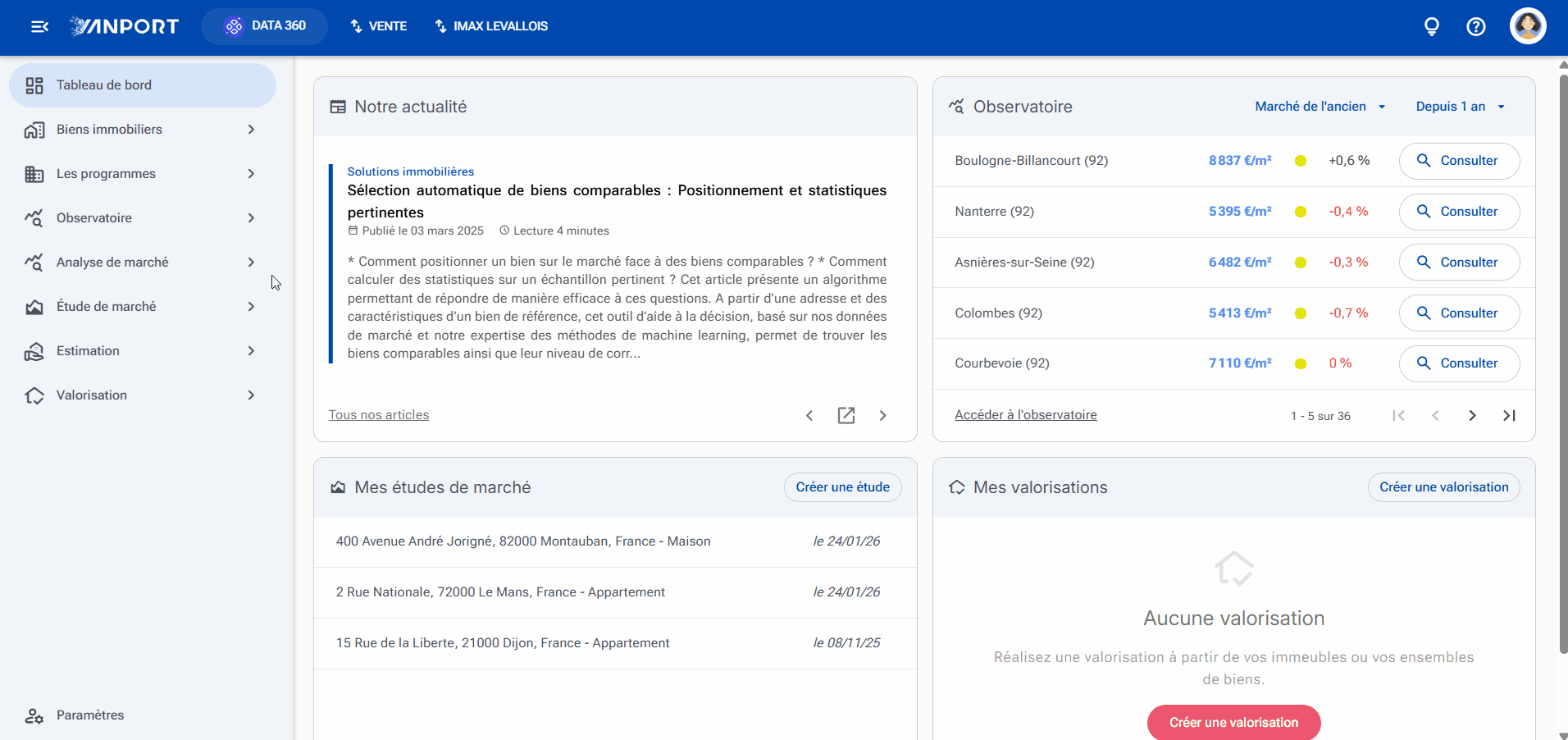Image resolution: width=1568 pixels, height=740 pixels.
Task: Select the DATA 360 tab
Action: coord(264,26)
